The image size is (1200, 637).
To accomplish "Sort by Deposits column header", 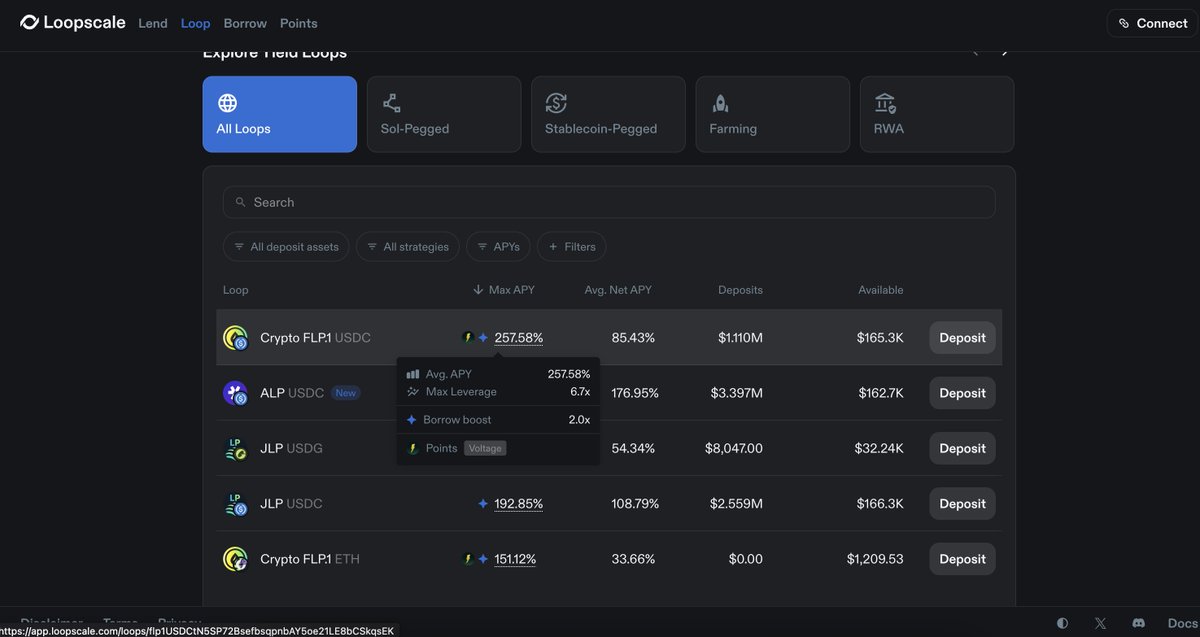I will (740, 290).
